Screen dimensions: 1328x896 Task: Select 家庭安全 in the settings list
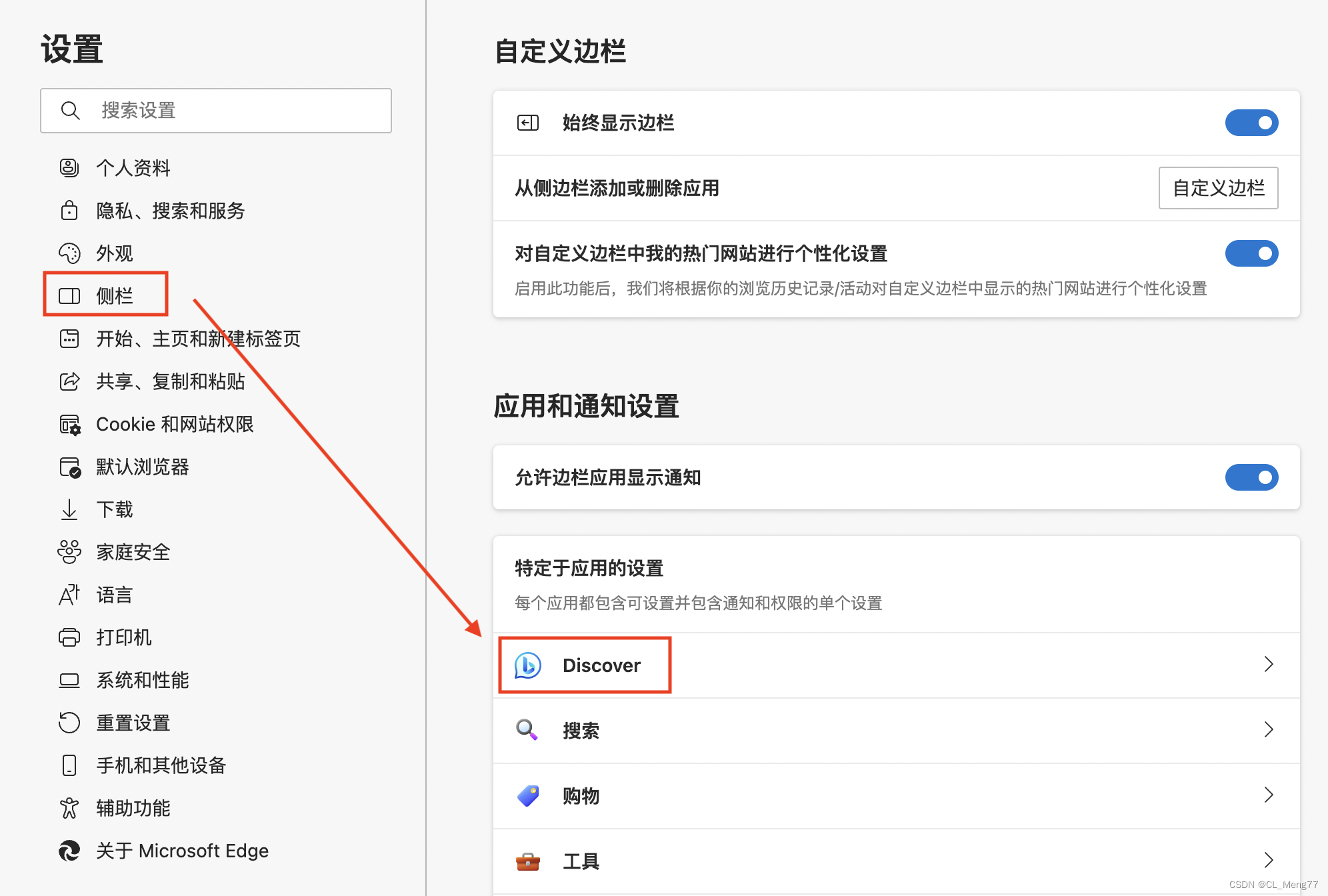(x=133, y=552)
